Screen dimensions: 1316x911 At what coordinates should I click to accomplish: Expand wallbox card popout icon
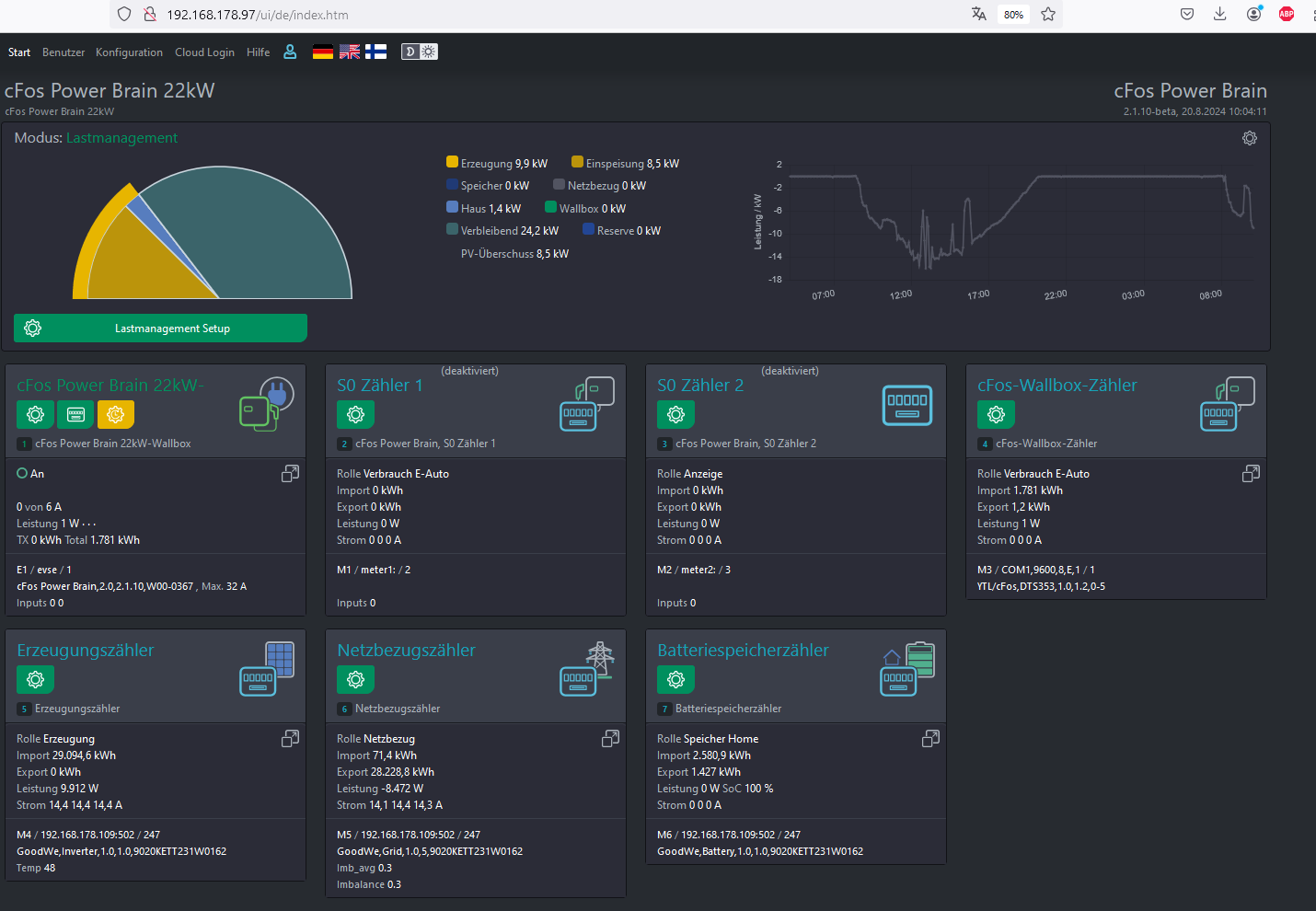coord(290,473)
